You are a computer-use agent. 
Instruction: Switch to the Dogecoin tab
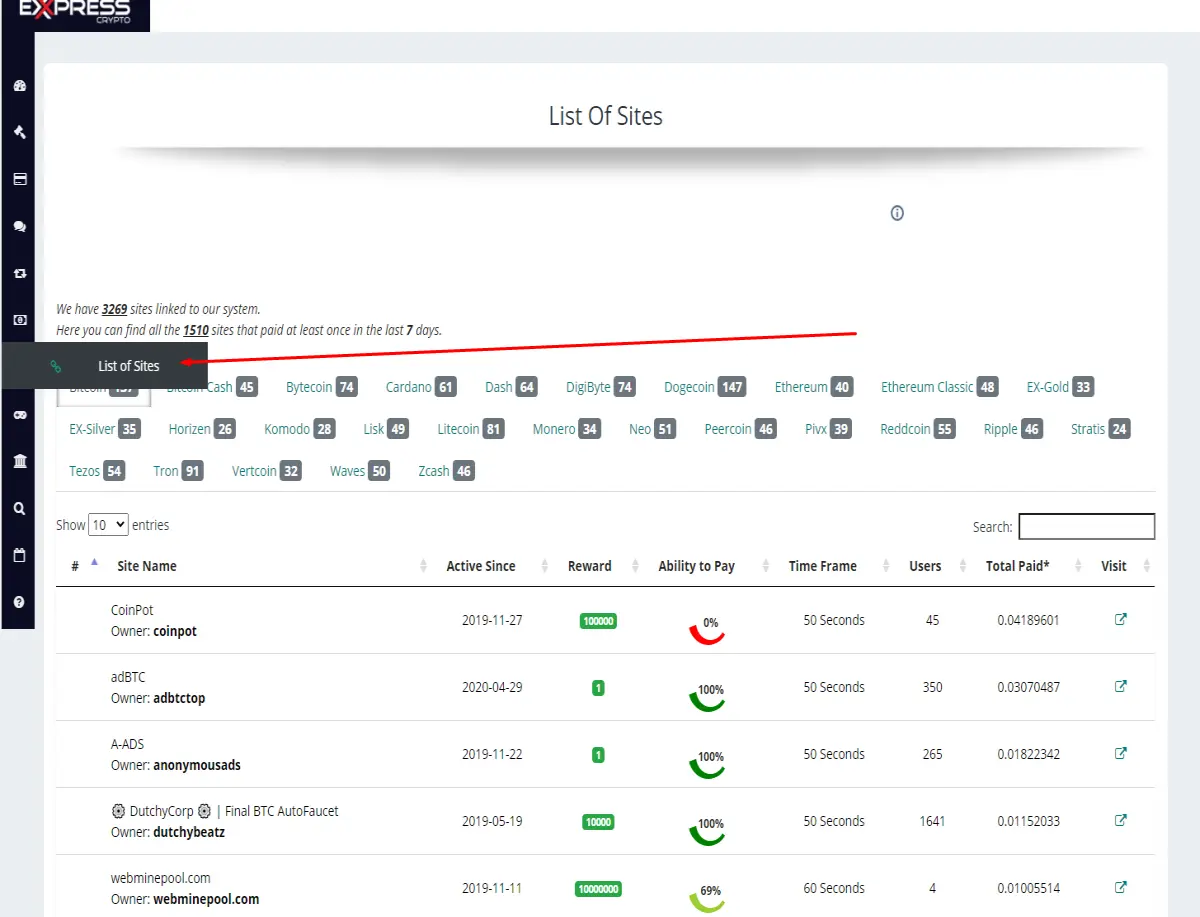[704, 387]
